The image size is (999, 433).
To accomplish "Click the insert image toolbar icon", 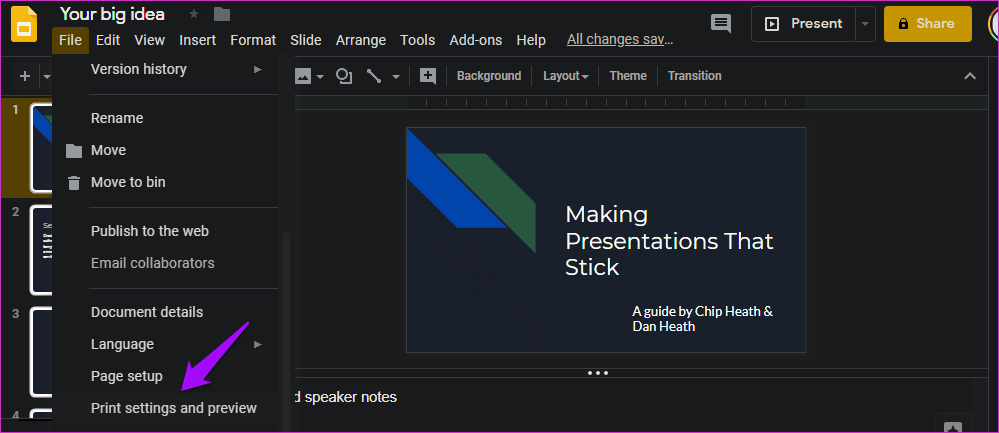I will click(303, 76).
